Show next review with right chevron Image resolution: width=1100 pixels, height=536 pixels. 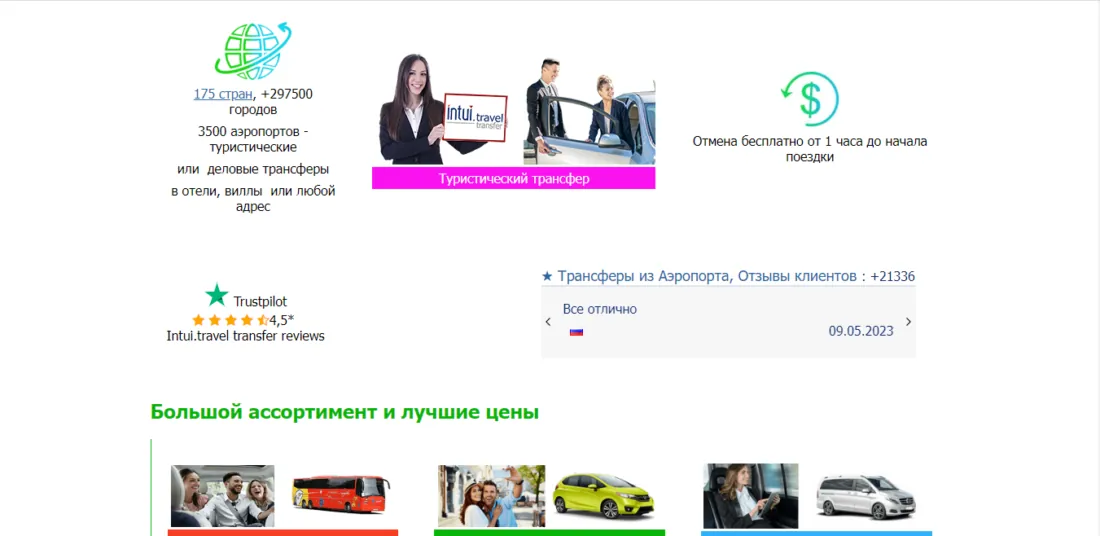click(908, 322)
